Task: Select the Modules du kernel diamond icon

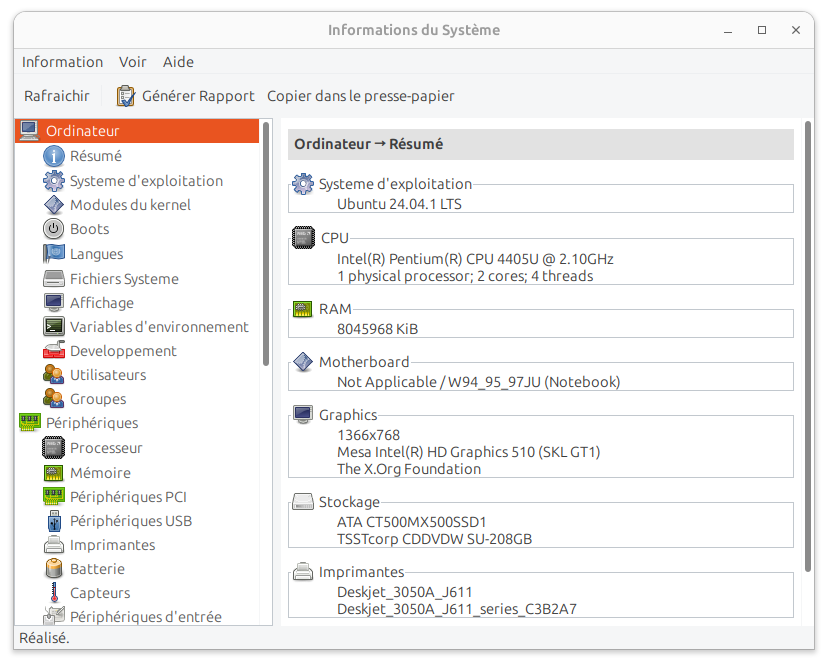Action: [54, 204]
